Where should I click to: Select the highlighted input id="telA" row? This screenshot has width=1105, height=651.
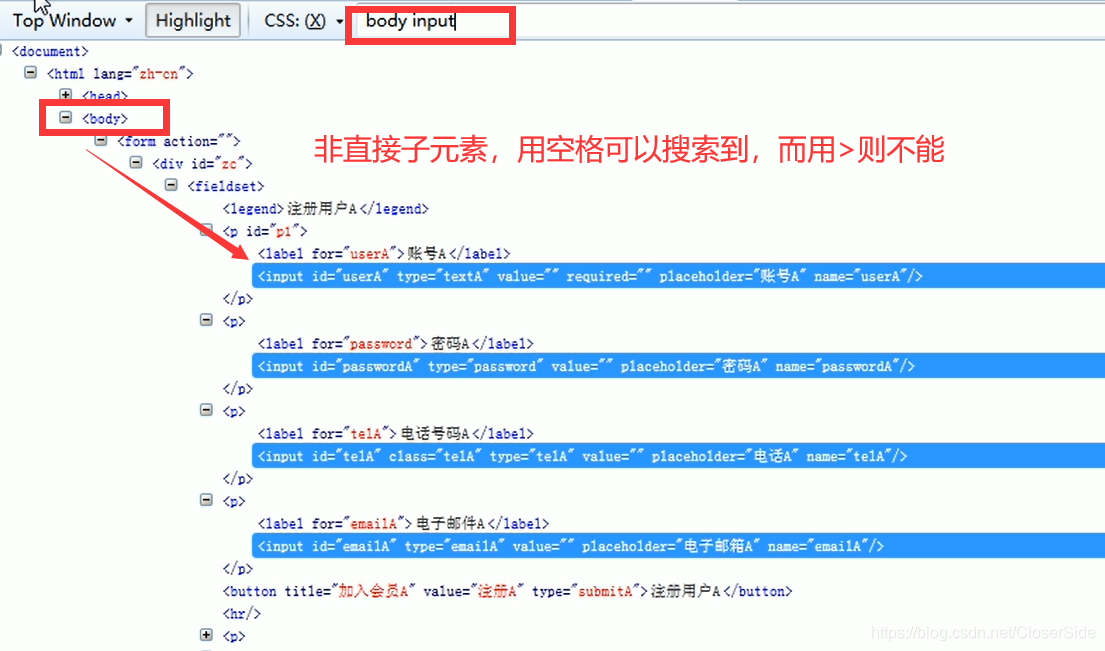pos(678,457)
